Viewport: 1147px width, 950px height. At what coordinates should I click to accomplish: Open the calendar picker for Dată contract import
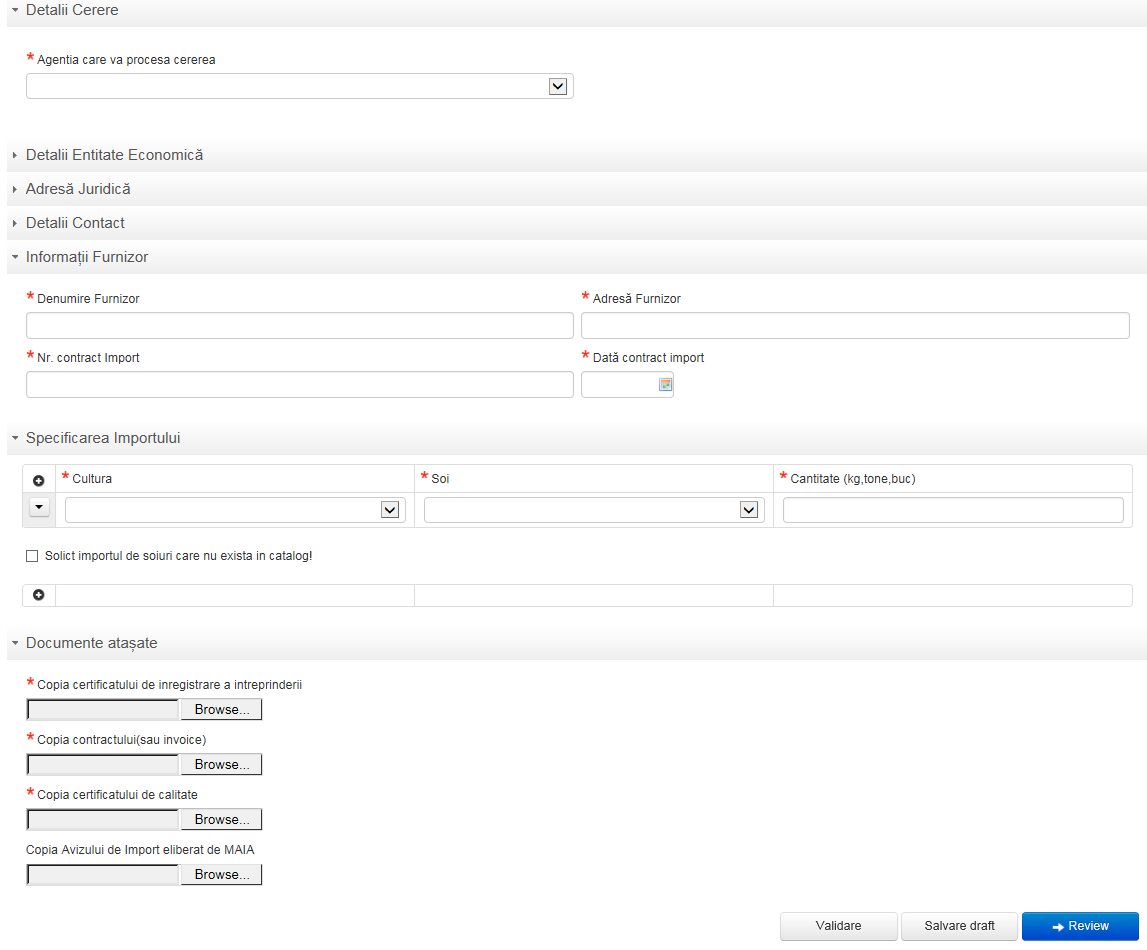coord(665,385)
